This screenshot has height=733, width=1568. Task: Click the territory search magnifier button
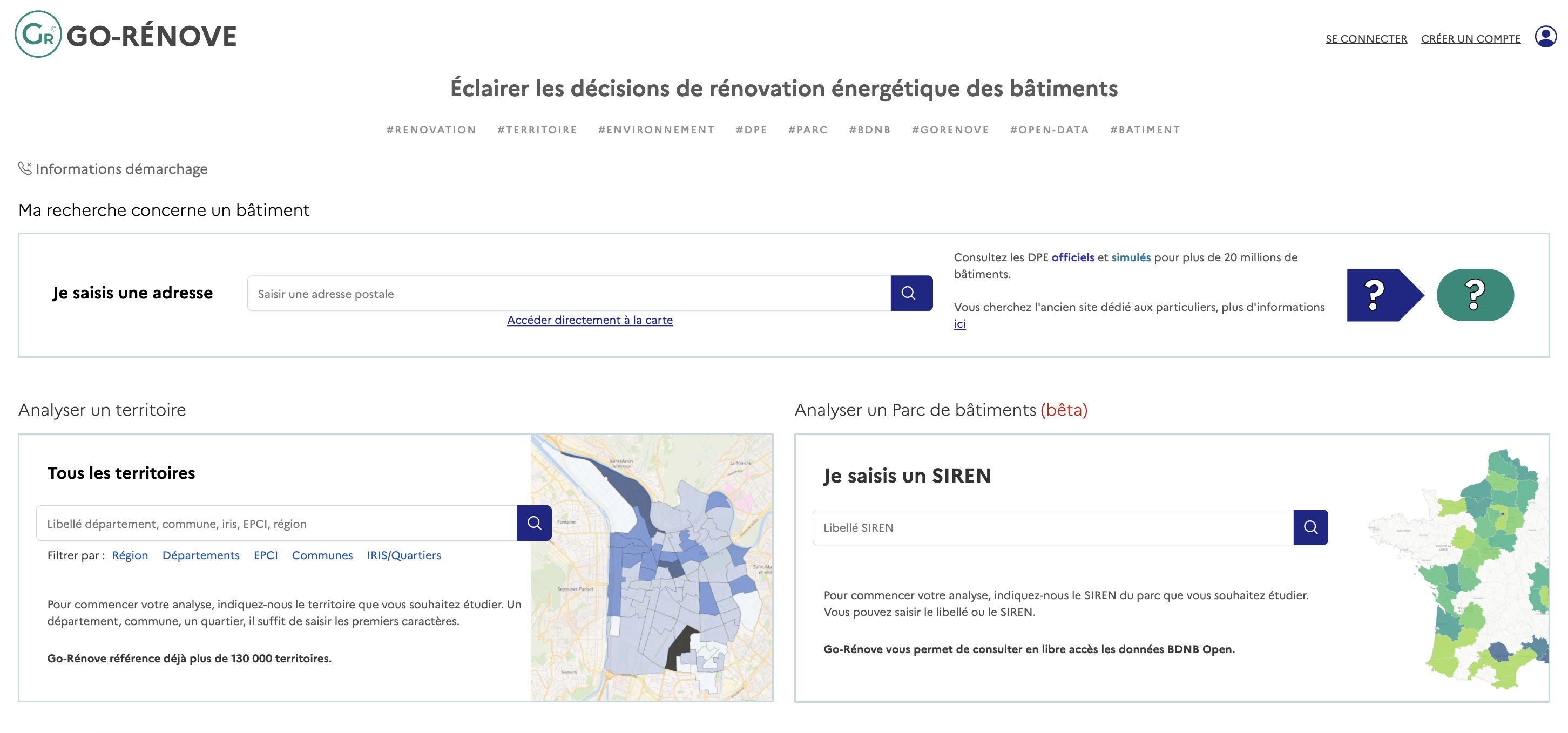click(534, 523)
